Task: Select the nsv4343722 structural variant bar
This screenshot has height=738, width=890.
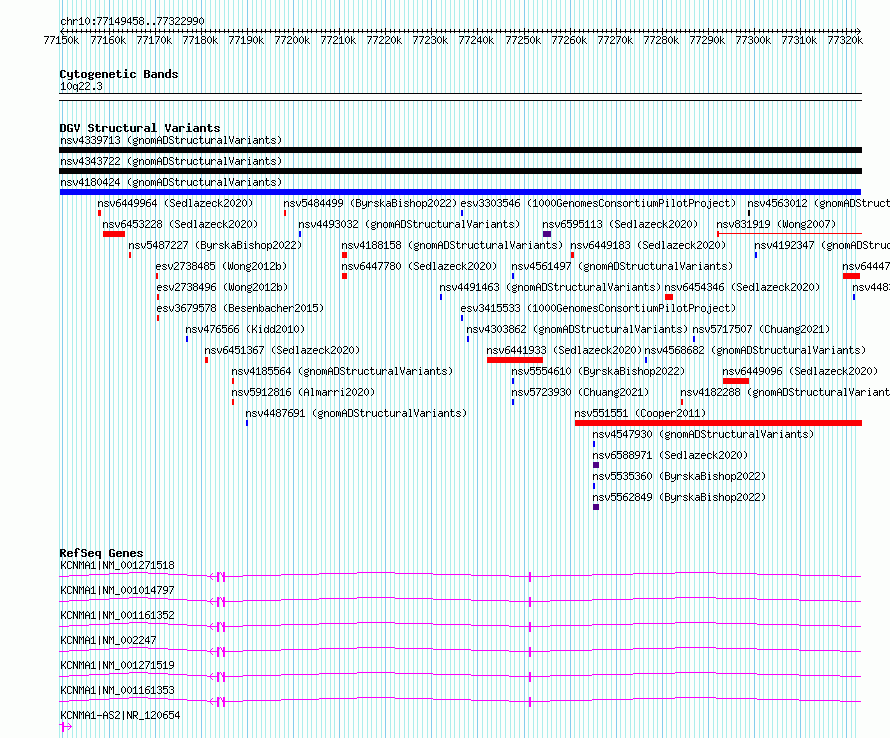Action: [x=460, y=171]
